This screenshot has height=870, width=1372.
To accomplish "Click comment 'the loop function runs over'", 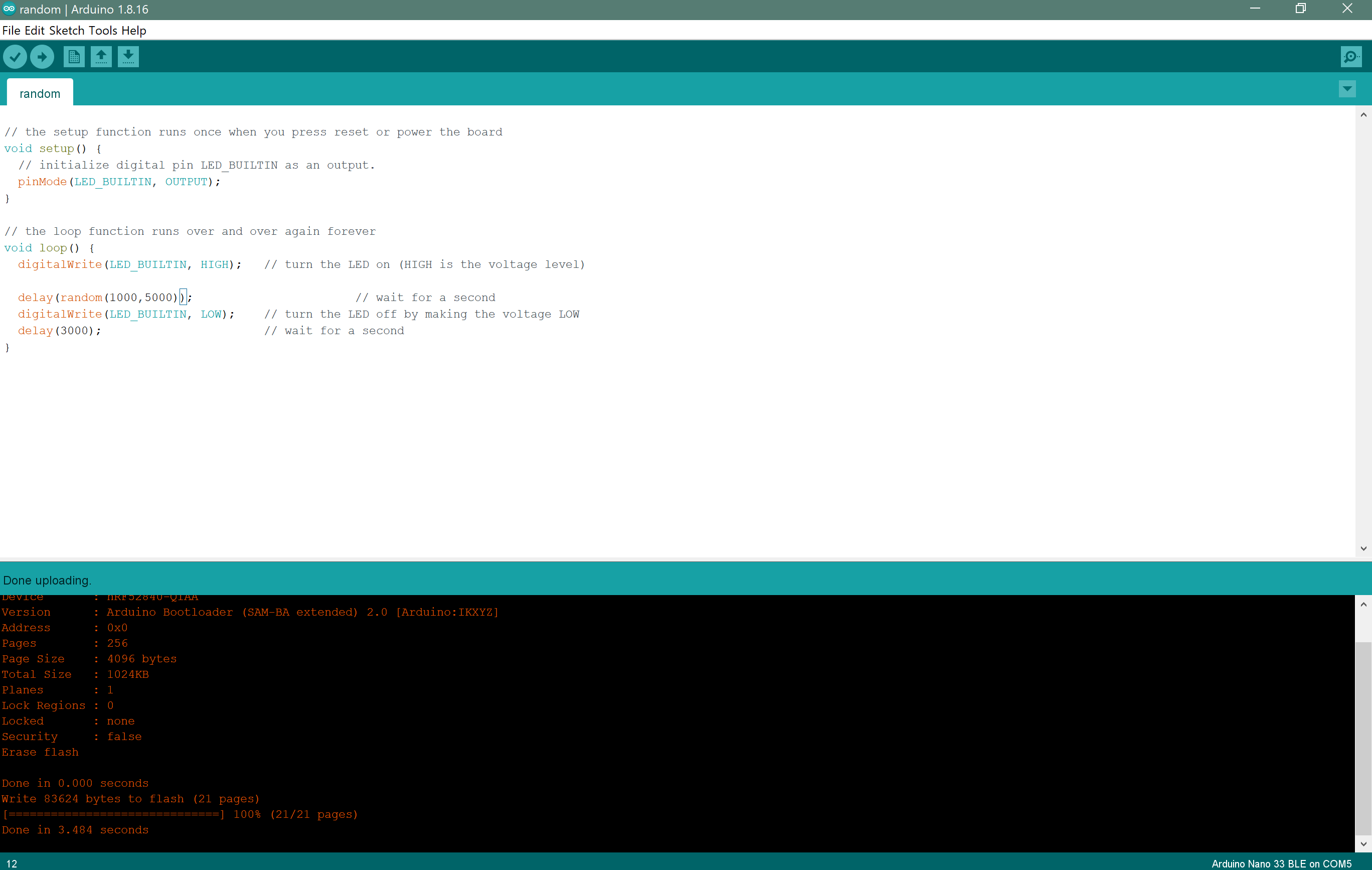I will pyautogui.click(x=190, y=231).
